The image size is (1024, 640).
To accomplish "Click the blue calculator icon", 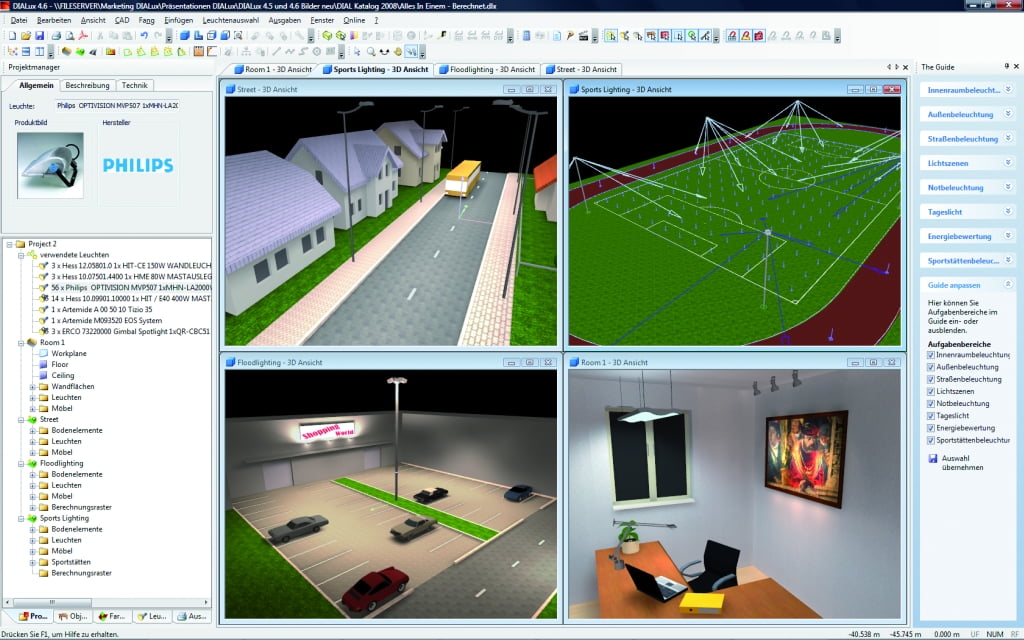I will [x=526, y=36].
